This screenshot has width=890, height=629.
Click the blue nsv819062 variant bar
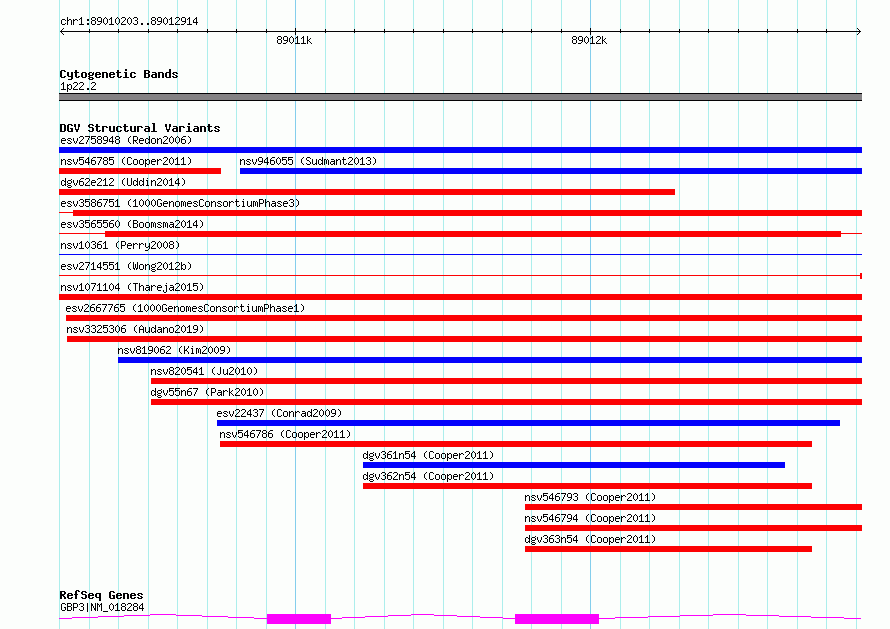coord(490,360)
